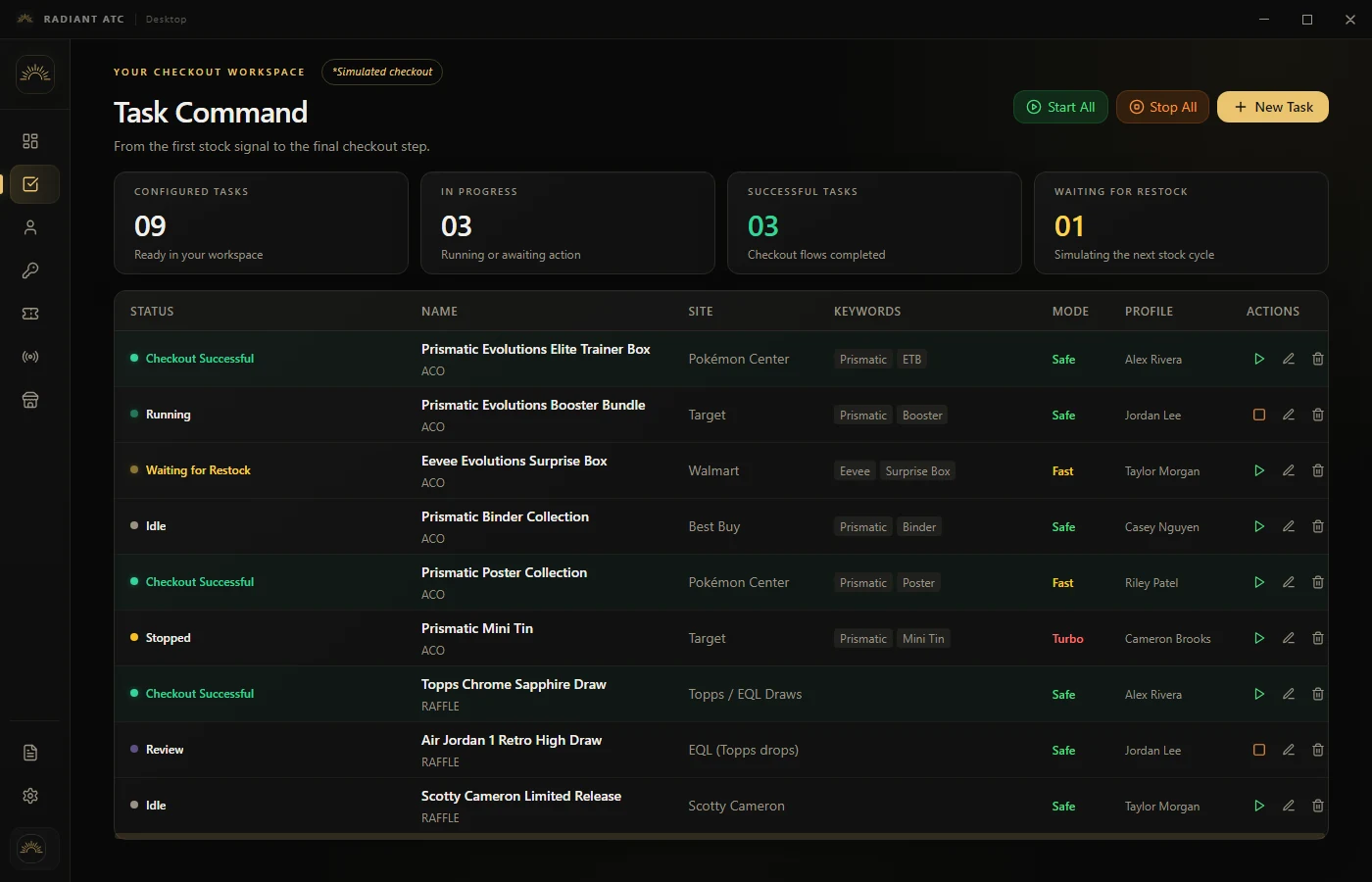Click the Stopped status label

[x=169, y=638]
